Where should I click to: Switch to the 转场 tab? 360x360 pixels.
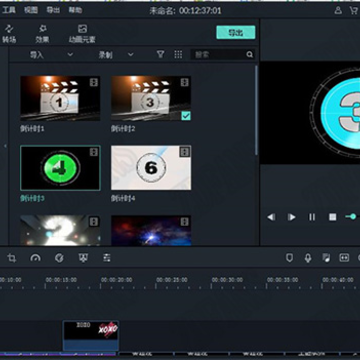point(9,34)
